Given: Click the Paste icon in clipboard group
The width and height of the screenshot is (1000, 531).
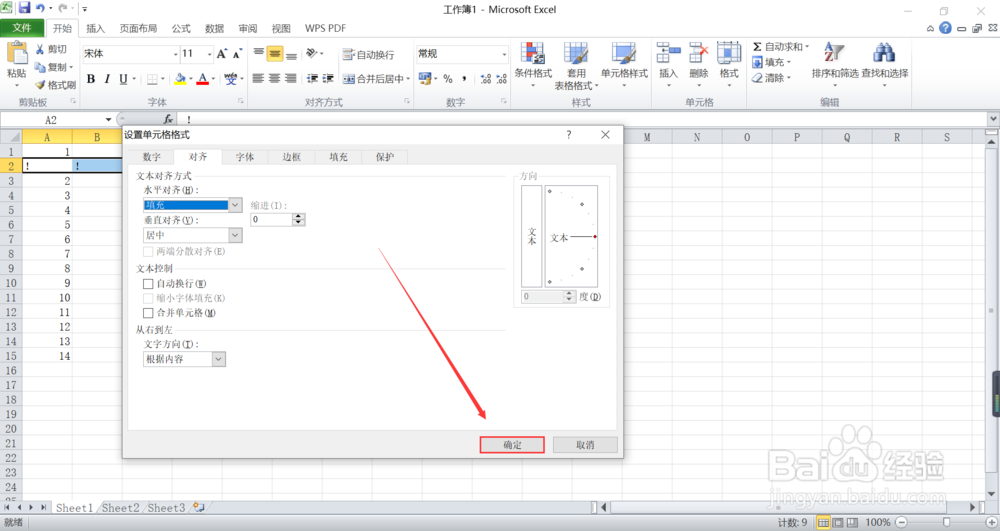Looking at the screenshot, I should click(17, 54).
